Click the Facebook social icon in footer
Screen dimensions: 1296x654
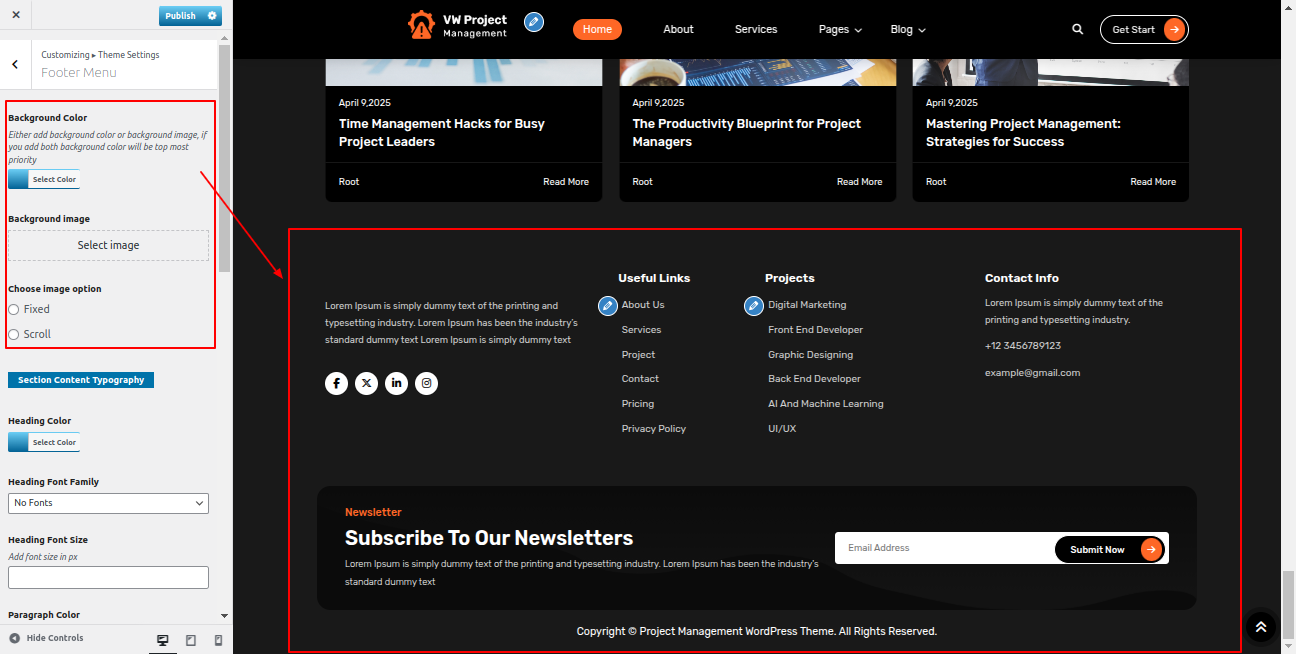[336, 383]
